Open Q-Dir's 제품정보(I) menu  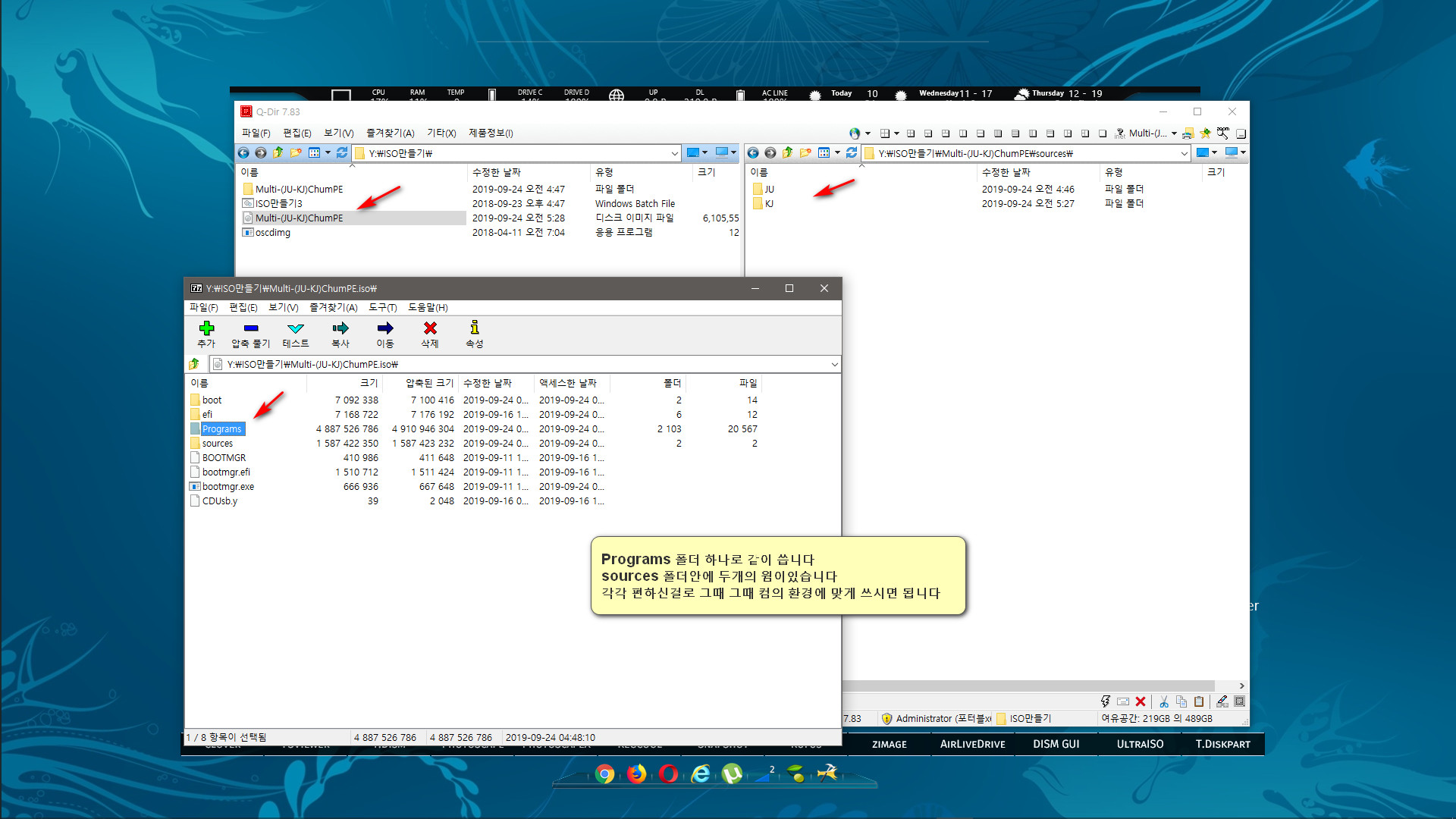tap(491, 133)
